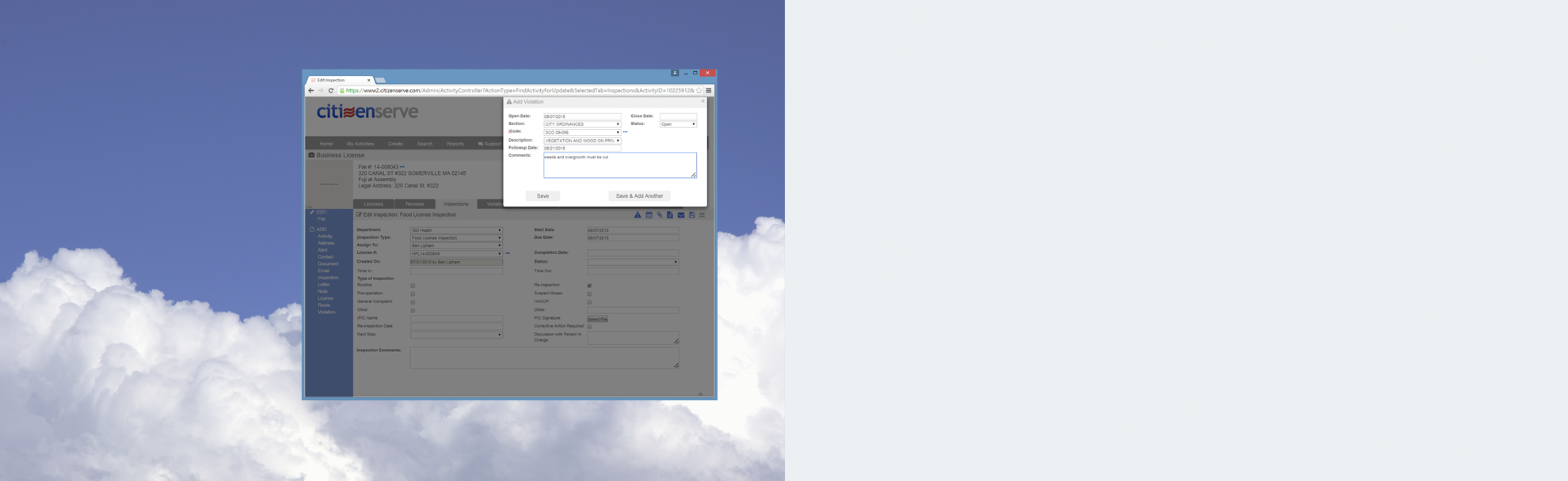1568x481 pixels.
Task: Click the warning triangle violation icon in toolbar
Action: (x=637, y=215)
